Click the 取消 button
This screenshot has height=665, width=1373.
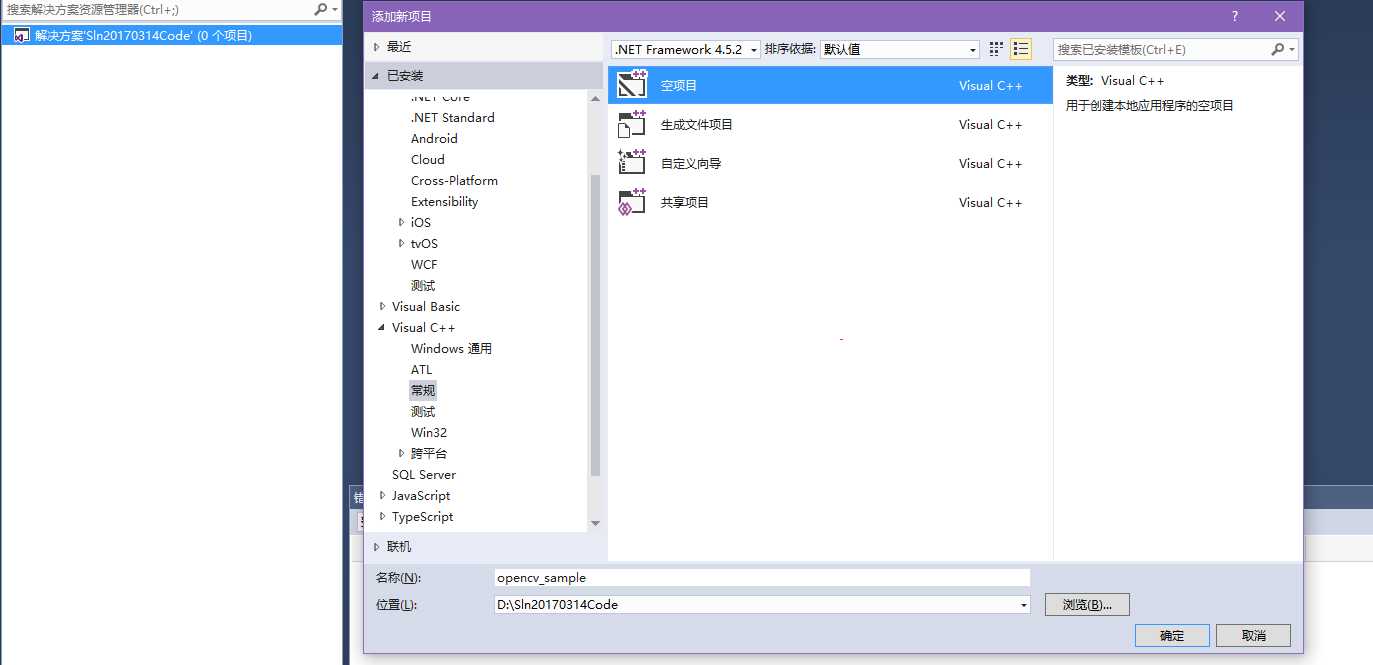1253,635
